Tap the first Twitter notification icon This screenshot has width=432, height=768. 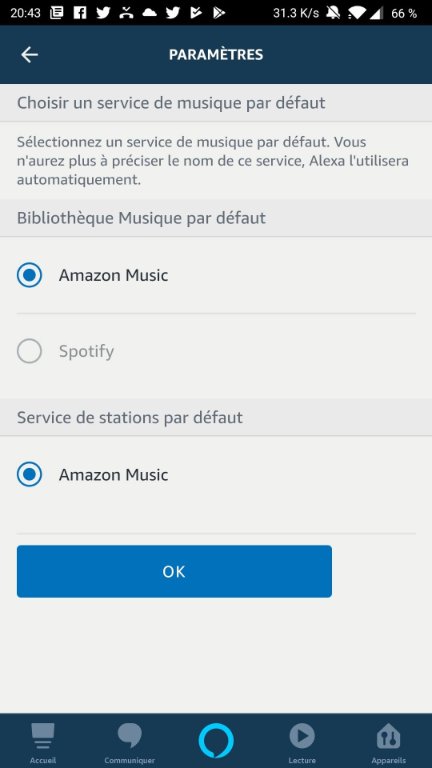[x=103, y=13]
